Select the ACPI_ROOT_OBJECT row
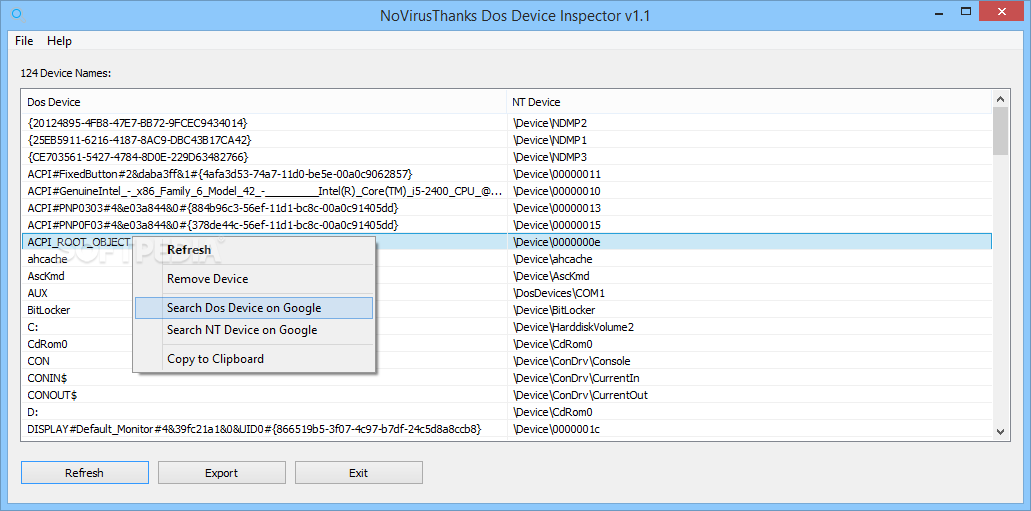The width and height of the screenshot is (1031, 511). click(x=506, y=242)
